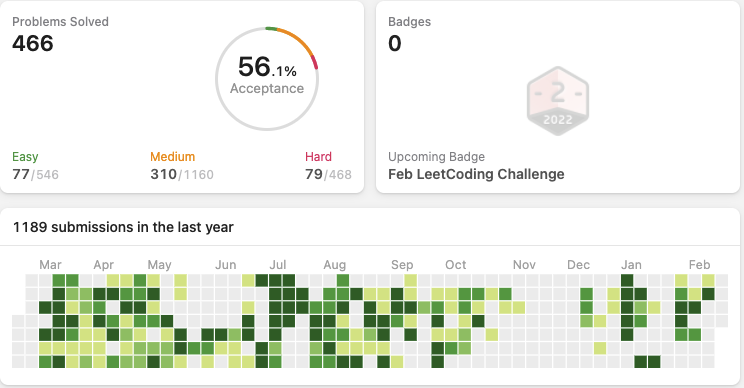Click the Hard solved count 79/468
The height and width of the screenshot is (388, 744).
coord(328,175)
